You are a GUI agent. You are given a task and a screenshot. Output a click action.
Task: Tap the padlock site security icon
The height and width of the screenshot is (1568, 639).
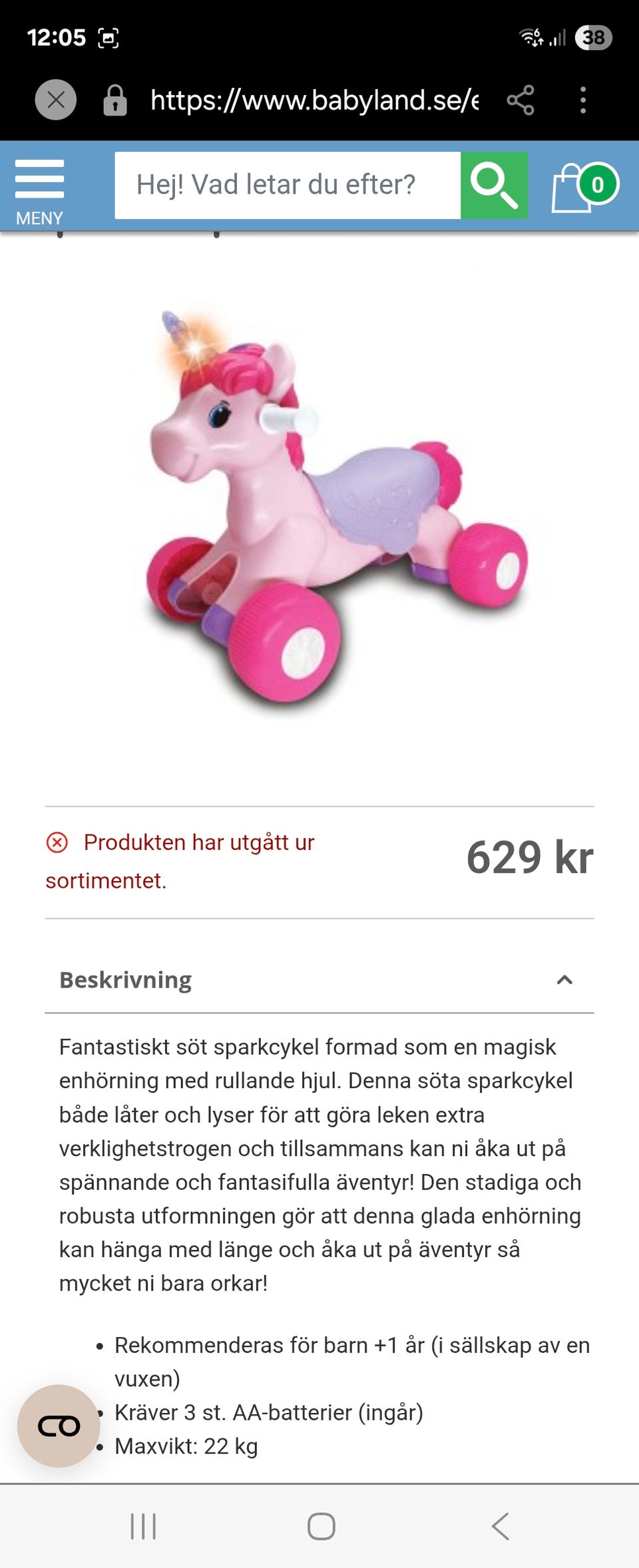[x=115, y=100]
